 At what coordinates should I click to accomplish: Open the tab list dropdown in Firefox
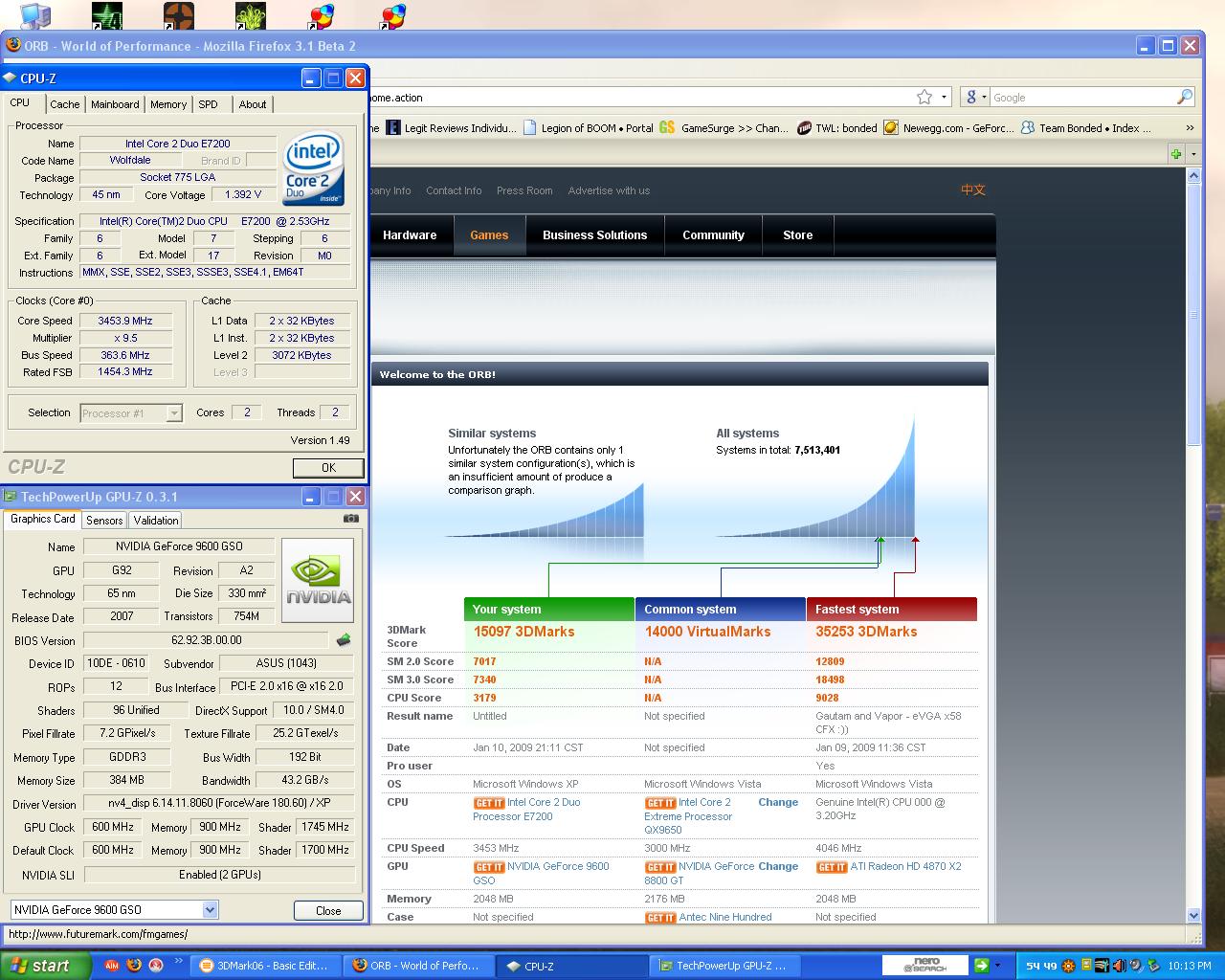[1193, 153]
